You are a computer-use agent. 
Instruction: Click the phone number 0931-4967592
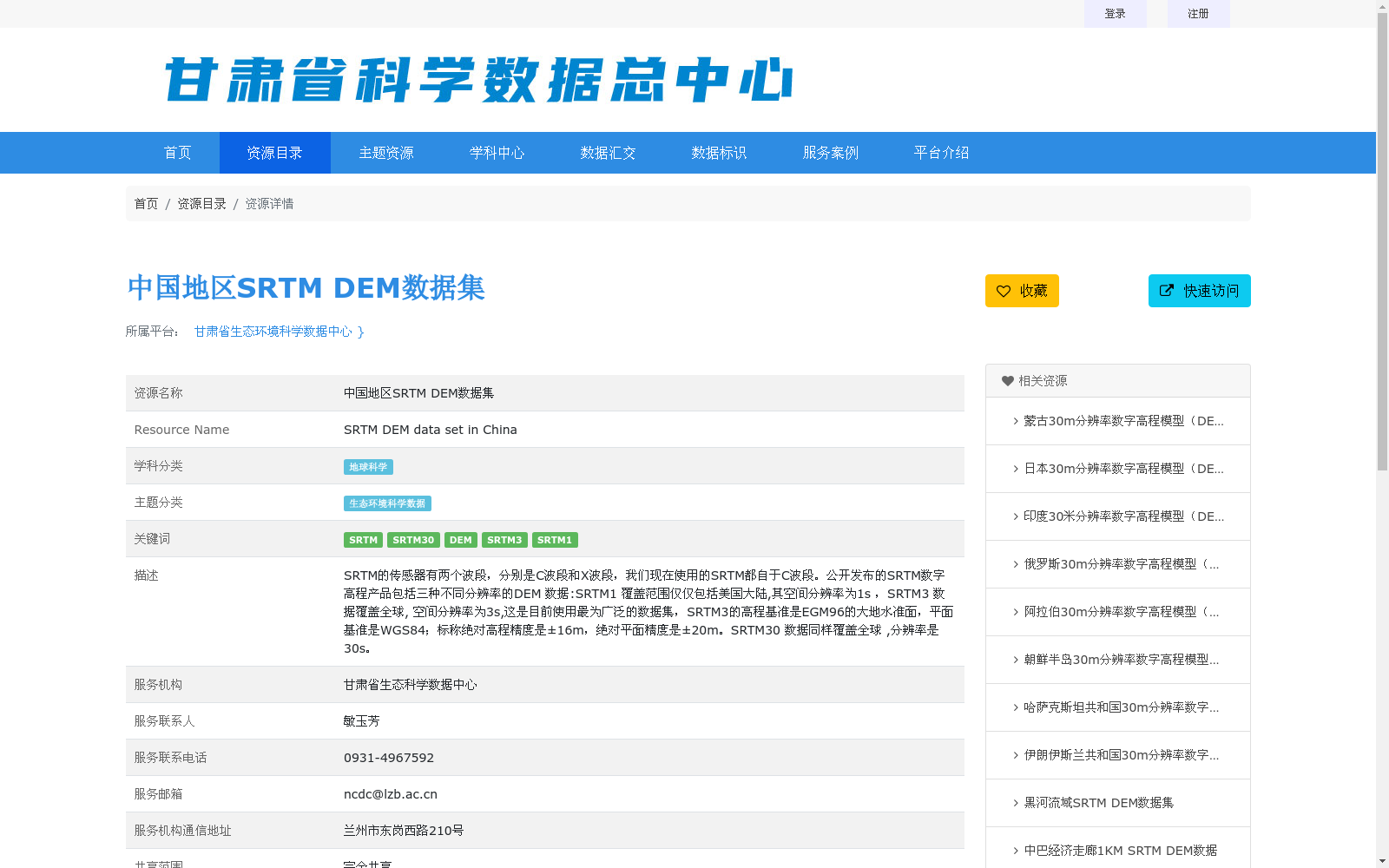pyautogui.click(x=389, y=758)
